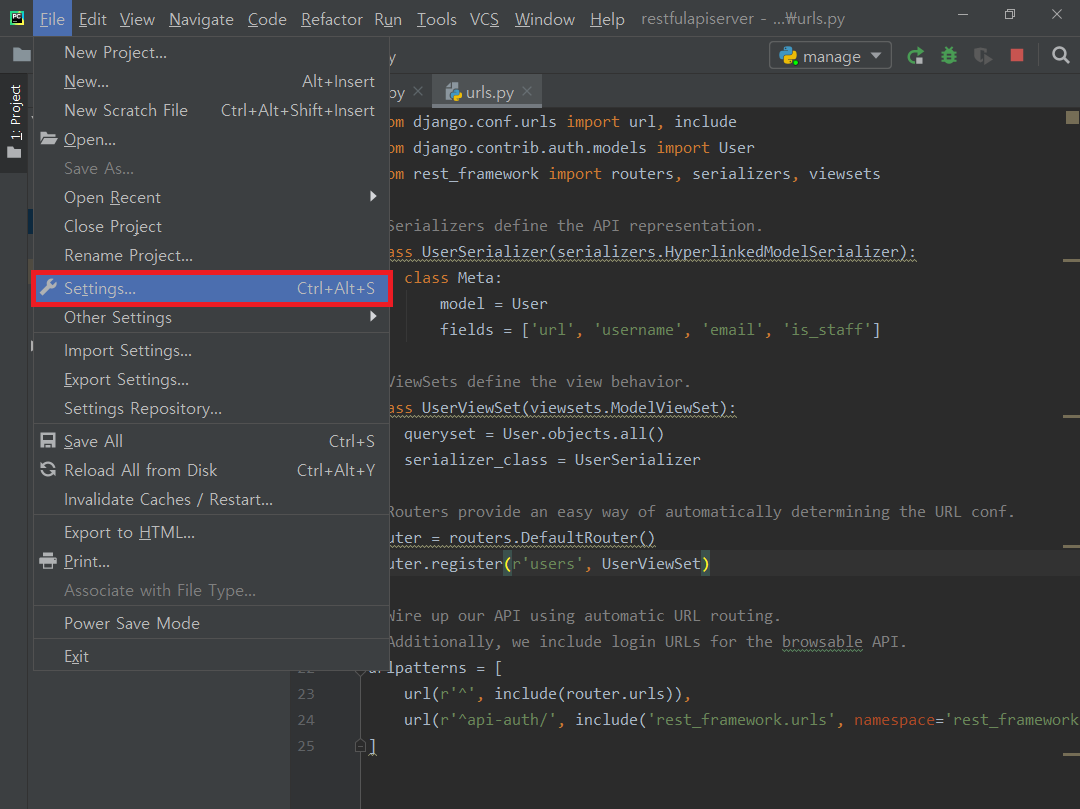Select Exit to quit PyCharm
The image size is (1080, 809).
click(211, 655)
